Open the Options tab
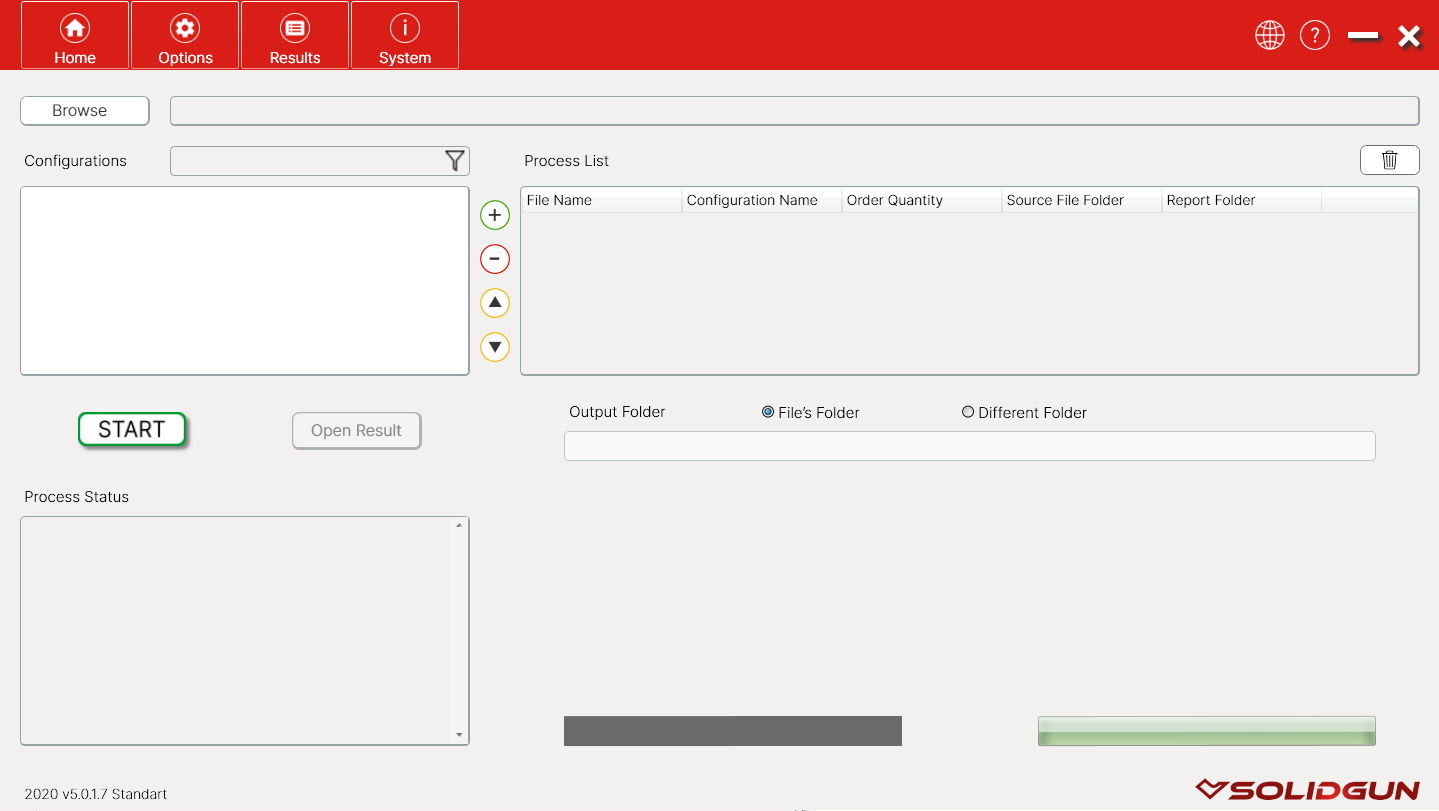 point(185,36)
